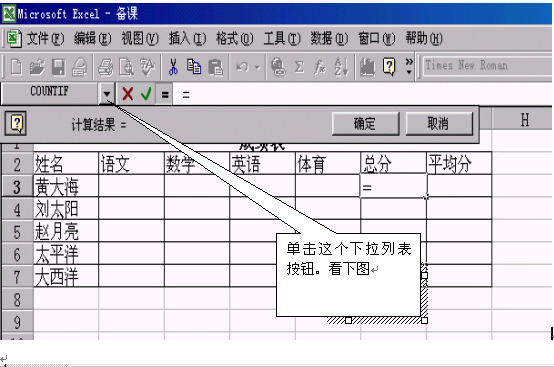Click the 取消 button
The width and height of the screenshot is (554, 367).
(x=439, y=124)
